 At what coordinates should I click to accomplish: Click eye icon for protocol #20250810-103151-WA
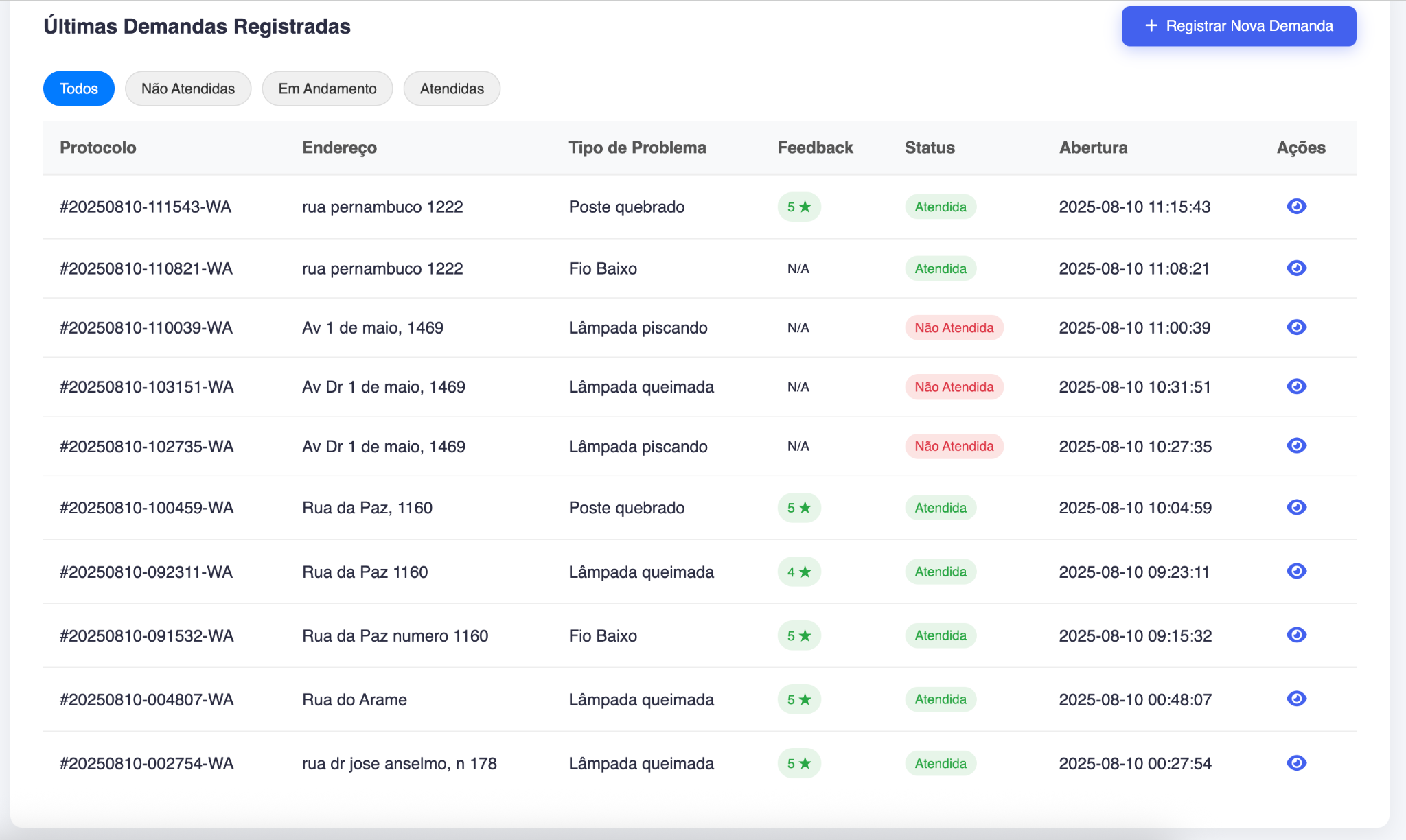tap(1296, 386)
